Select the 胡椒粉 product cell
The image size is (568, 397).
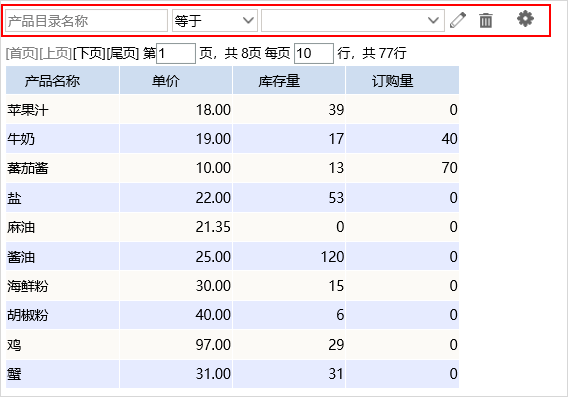[62, 315]
